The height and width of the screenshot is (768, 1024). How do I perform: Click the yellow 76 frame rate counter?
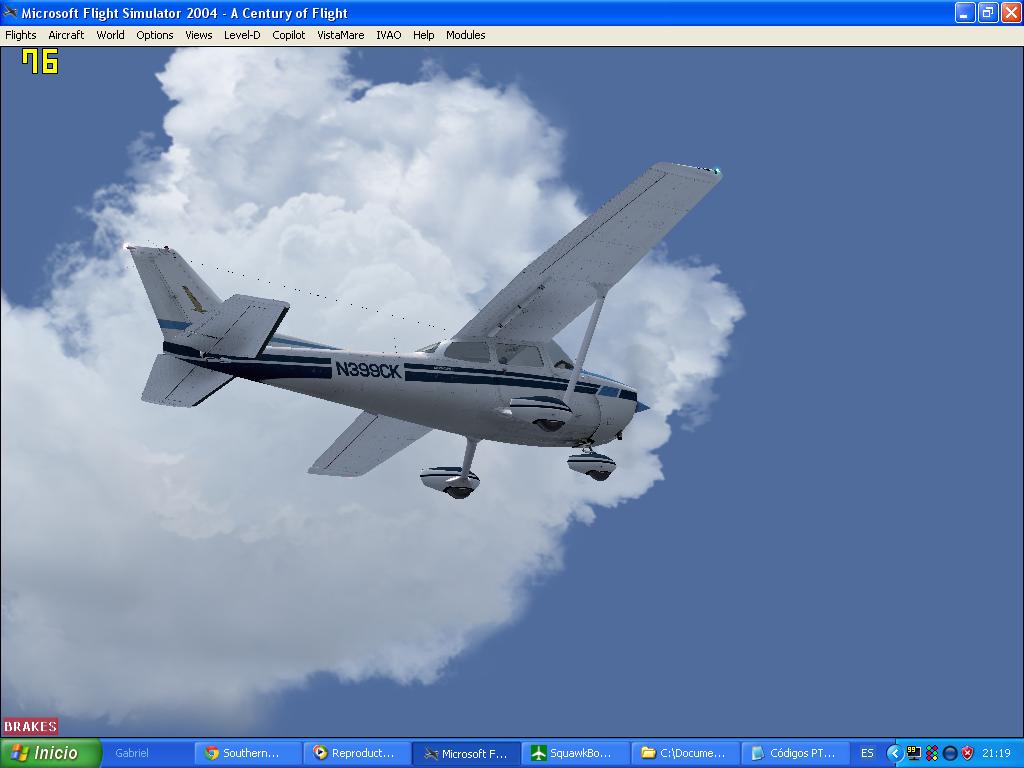(x=40, y=62)
